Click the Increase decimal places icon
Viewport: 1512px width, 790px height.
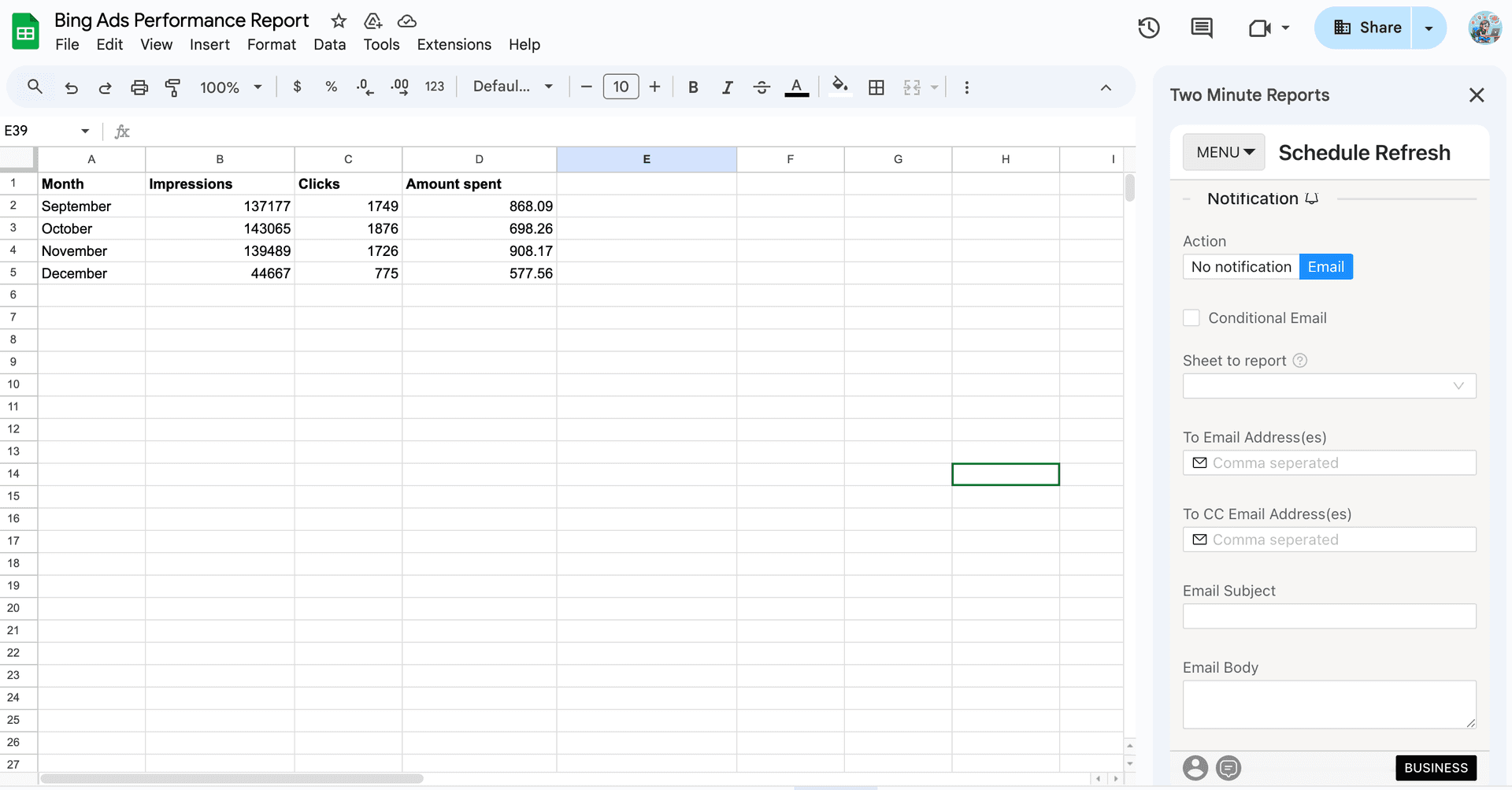pyautogui.click(x=398, y=87)
